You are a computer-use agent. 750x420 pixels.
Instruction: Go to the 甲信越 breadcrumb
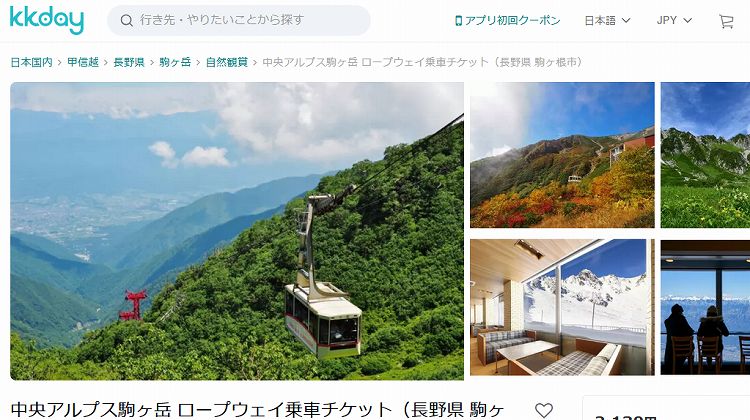pyautogui.click(x=83, y=62)
